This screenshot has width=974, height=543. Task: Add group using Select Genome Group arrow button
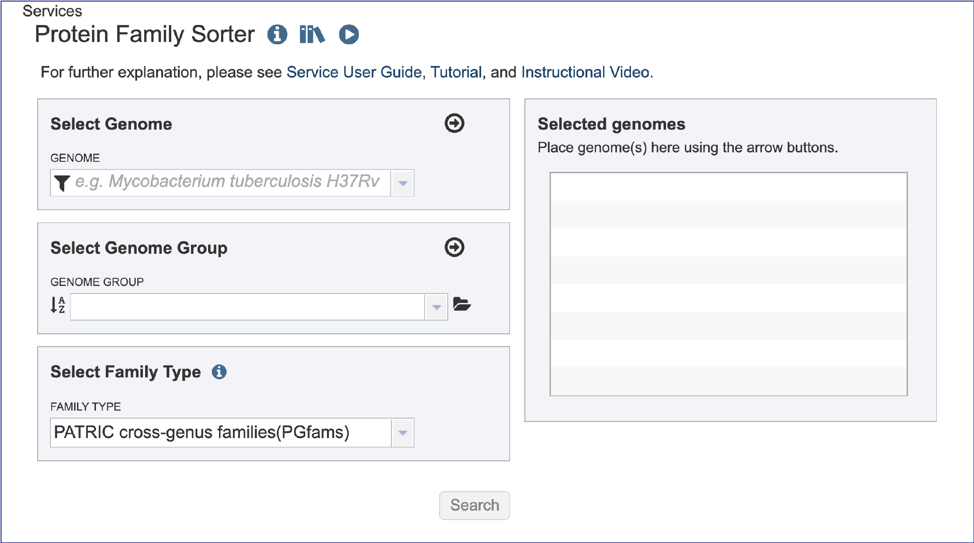click(454, 247)
